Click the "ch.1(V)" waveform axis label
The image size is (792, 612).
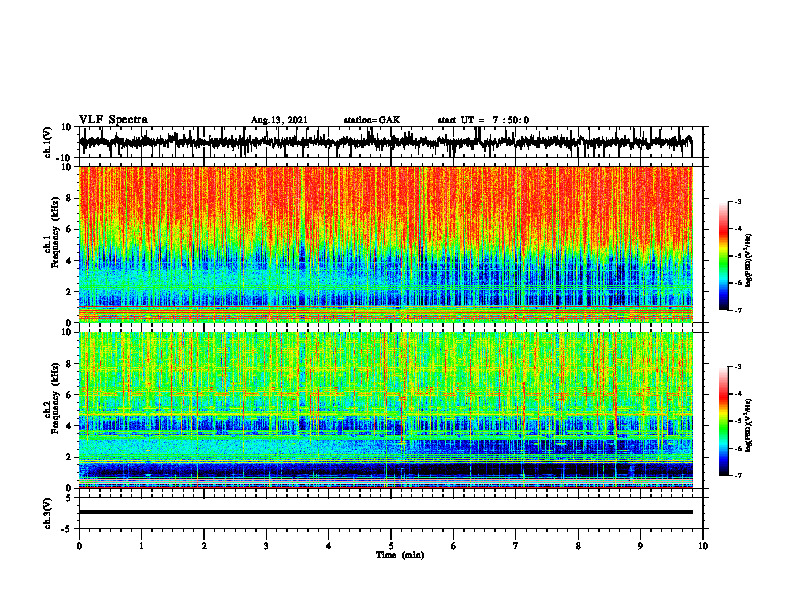[x=49, y=142]
